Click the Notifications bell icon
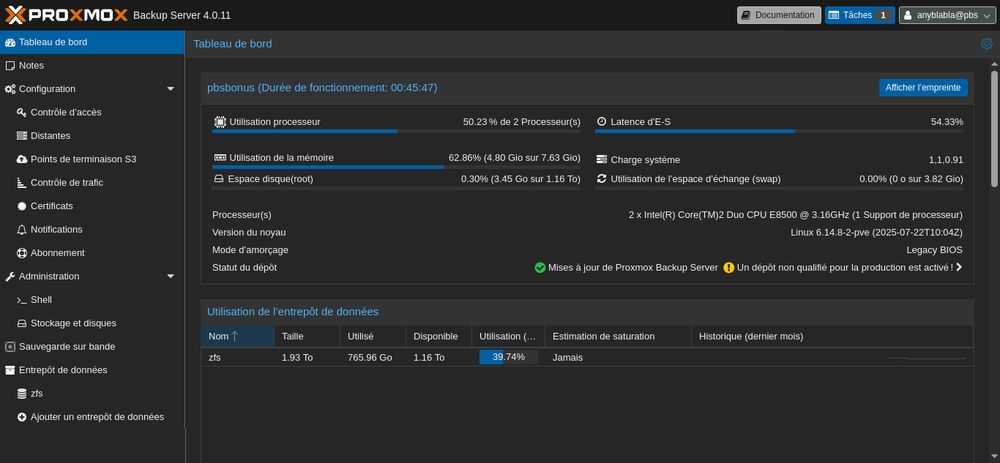 [x=22, y=230]
